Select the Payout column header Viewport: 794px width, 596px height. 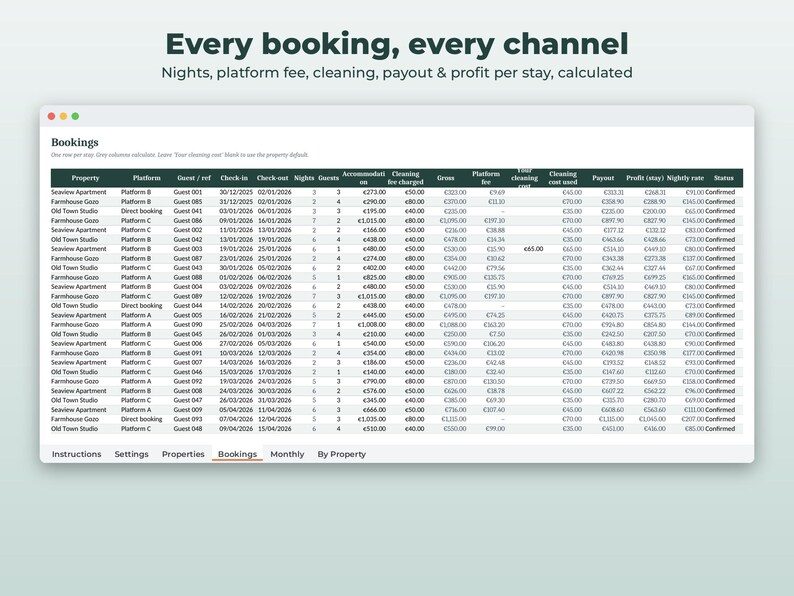pos(603,178)
